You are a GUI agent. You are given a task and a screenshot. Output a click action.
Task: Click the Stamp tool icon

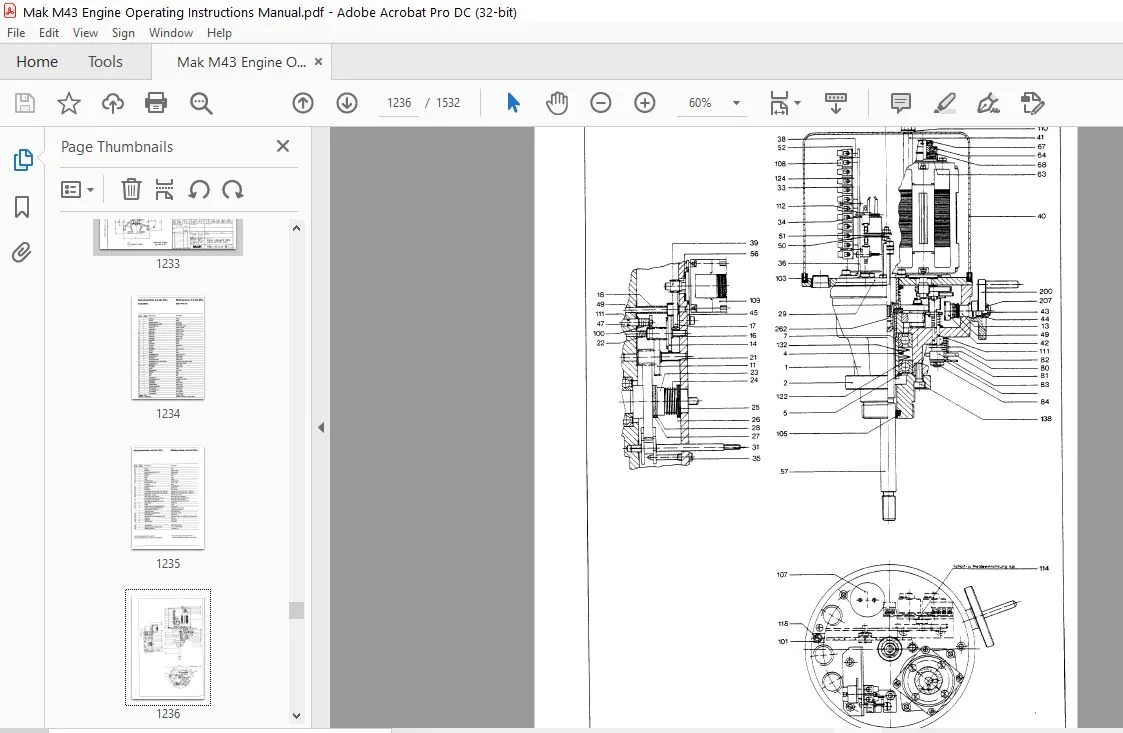pyautogui.click(x=1032, y=103)
